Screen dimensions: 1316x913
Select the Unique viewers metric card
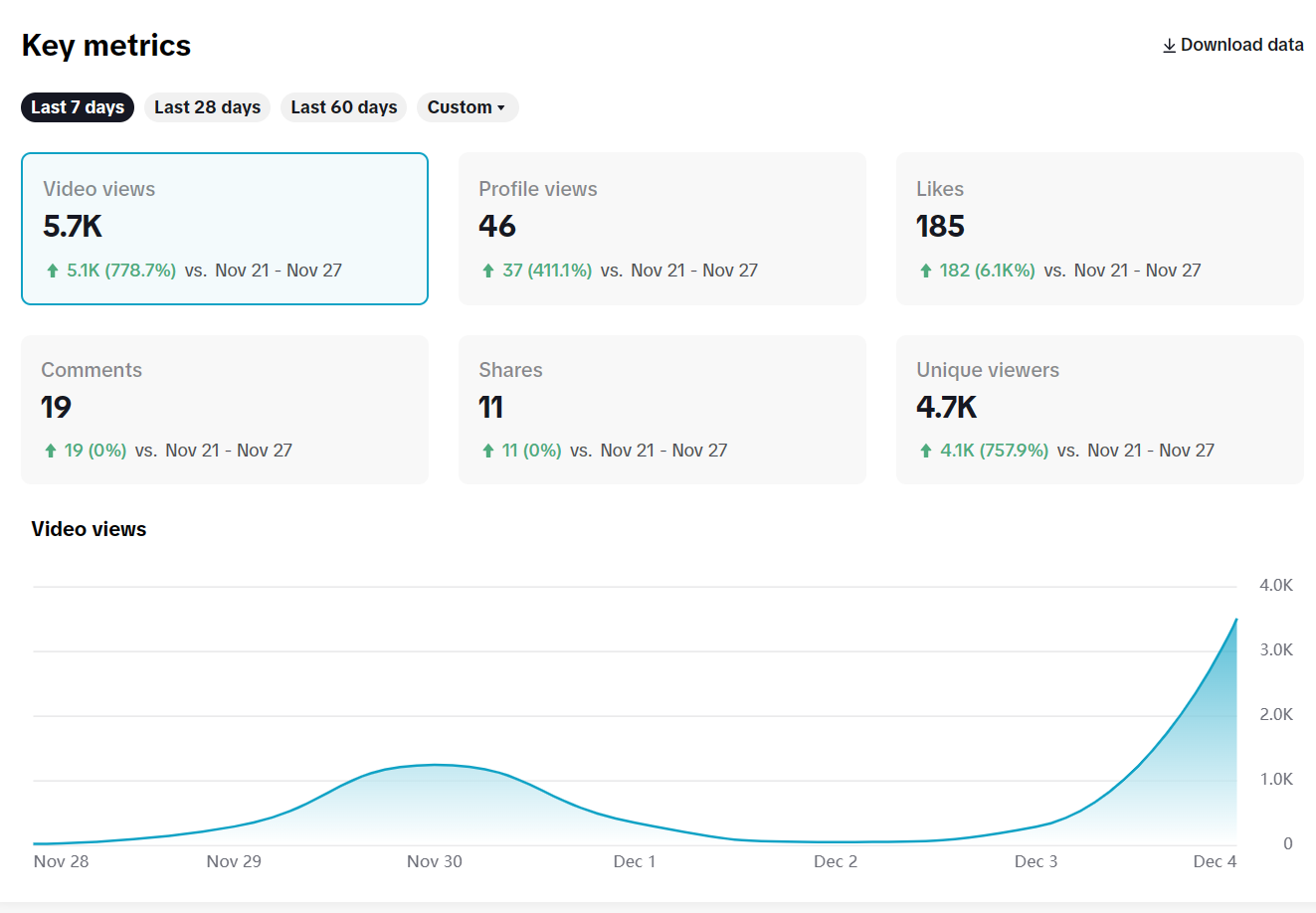[x=1100, y=410]
